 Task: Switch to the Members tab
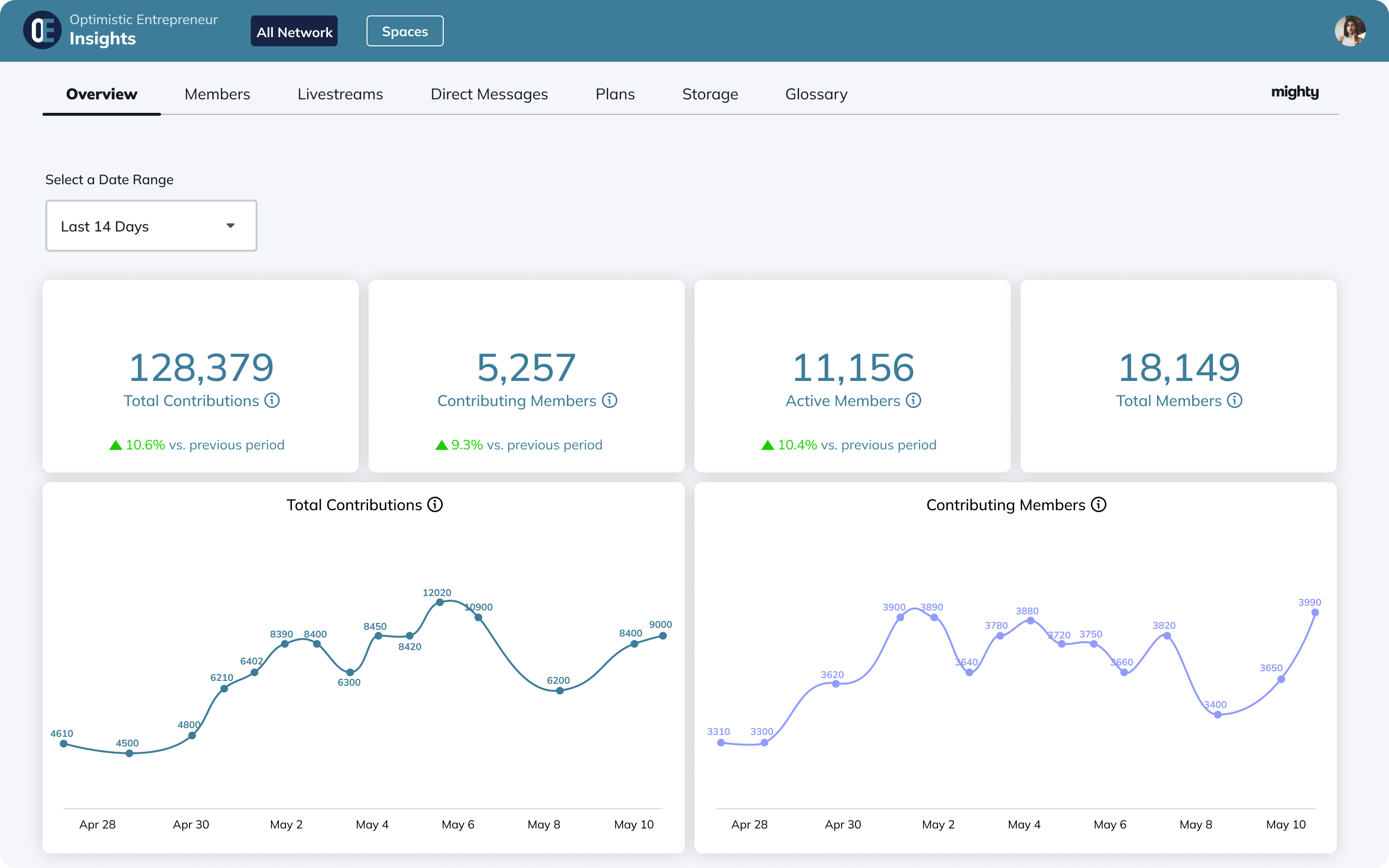click(x=217, y=94)
